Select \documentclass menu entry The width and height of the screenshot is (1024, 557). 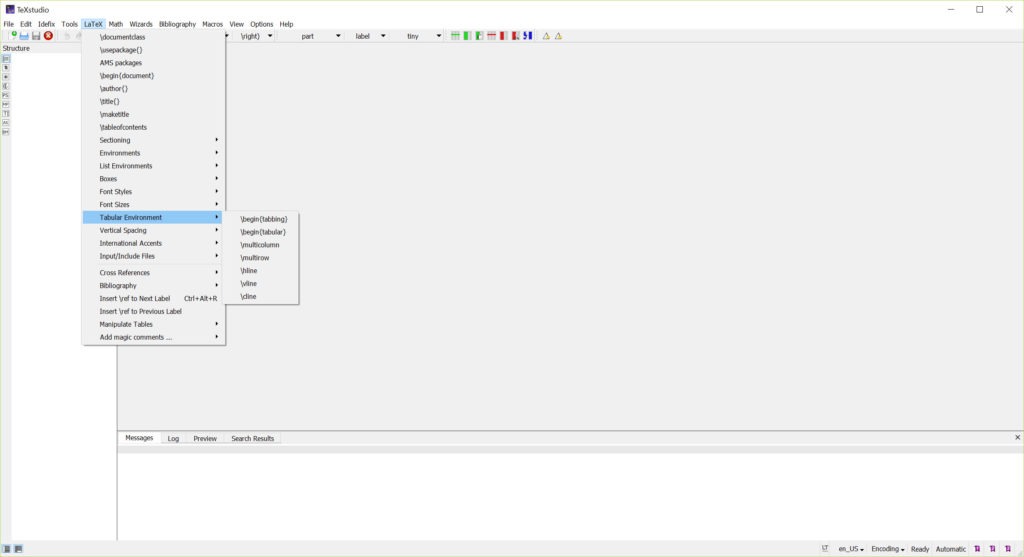point(153,37)
